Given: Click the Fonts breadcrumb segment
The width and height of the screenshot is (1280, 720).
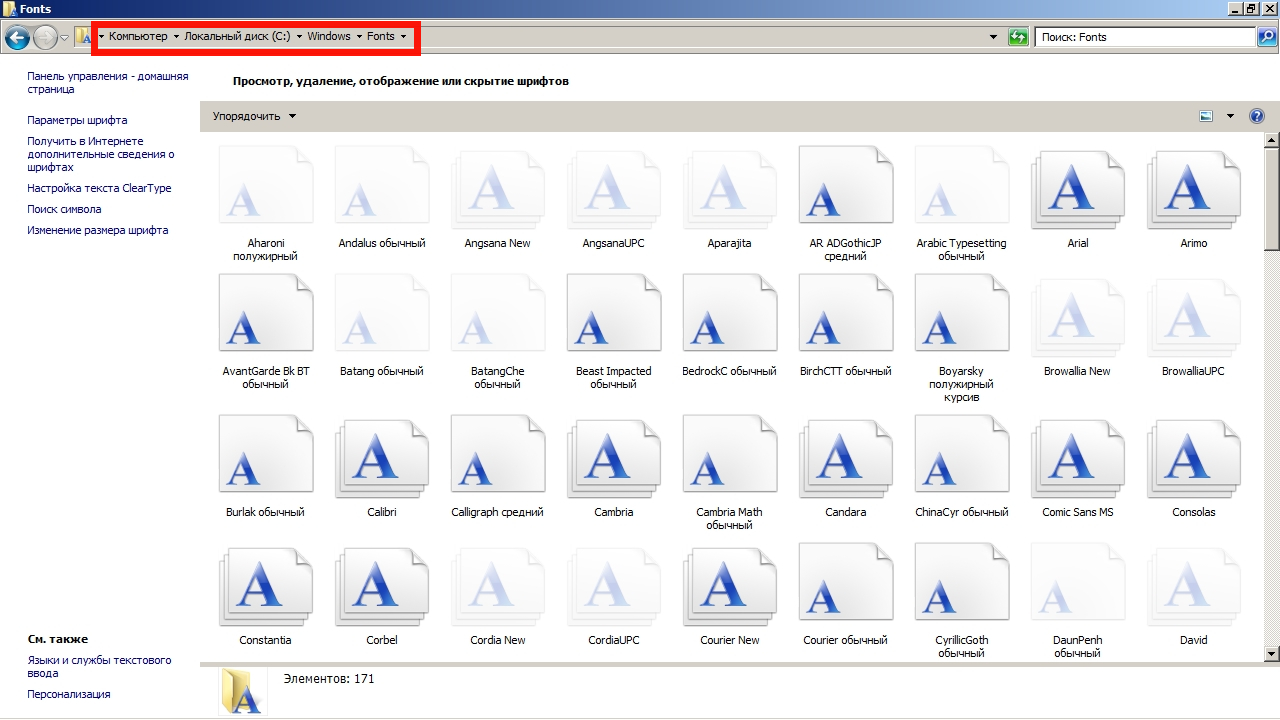Looking at the screenshot, I should pyautogui.click(x=381, y=37).
